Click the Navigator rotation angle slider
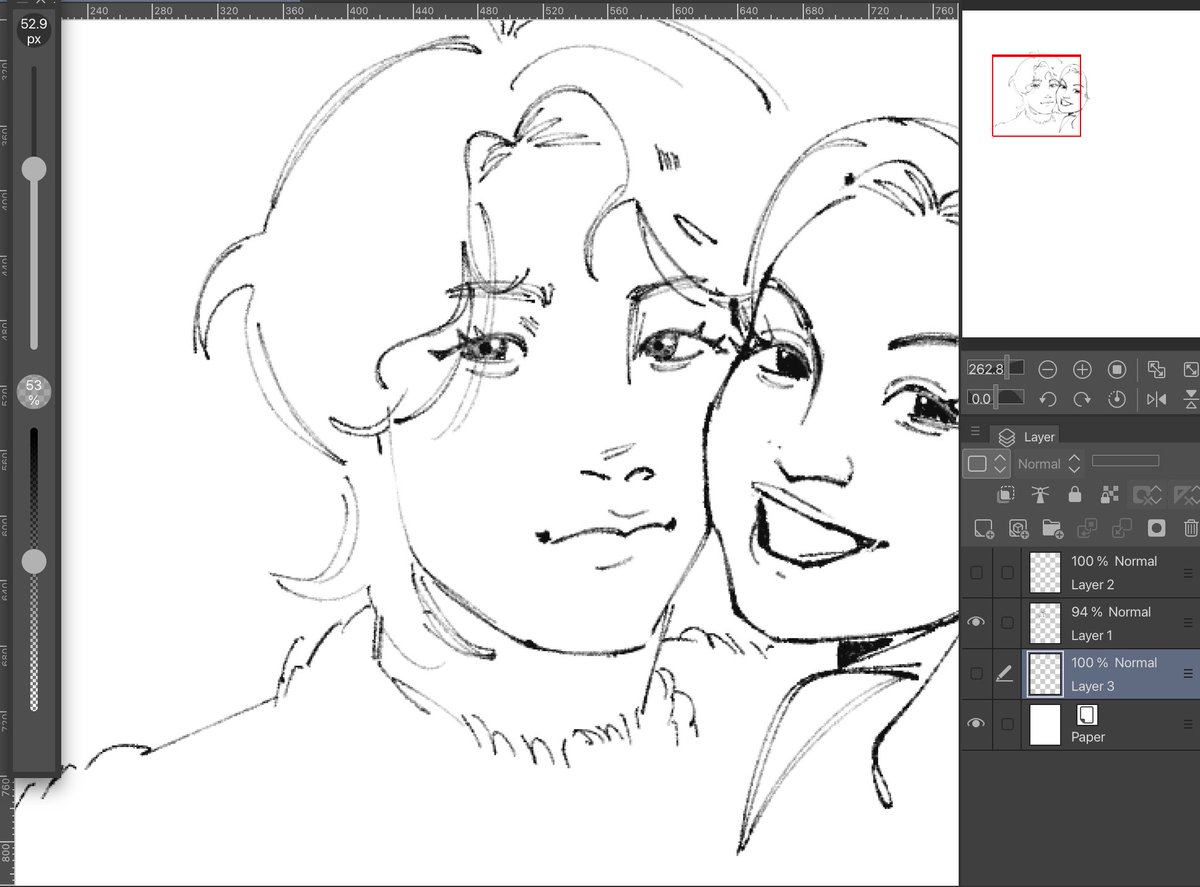Image resolution: width=1200 pixels, height=887 pixels. tap(994, 399)
